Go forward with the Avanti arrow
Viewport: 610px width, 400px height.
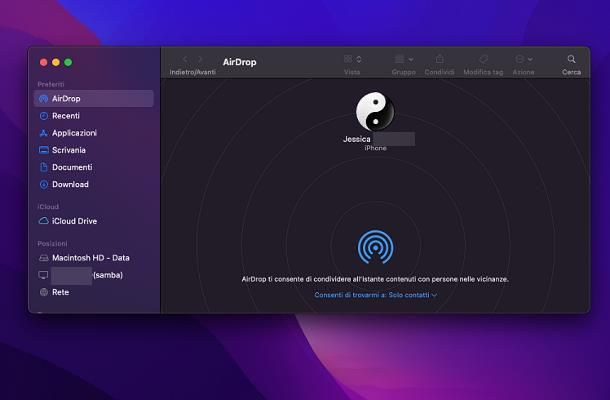click(200, 59)
